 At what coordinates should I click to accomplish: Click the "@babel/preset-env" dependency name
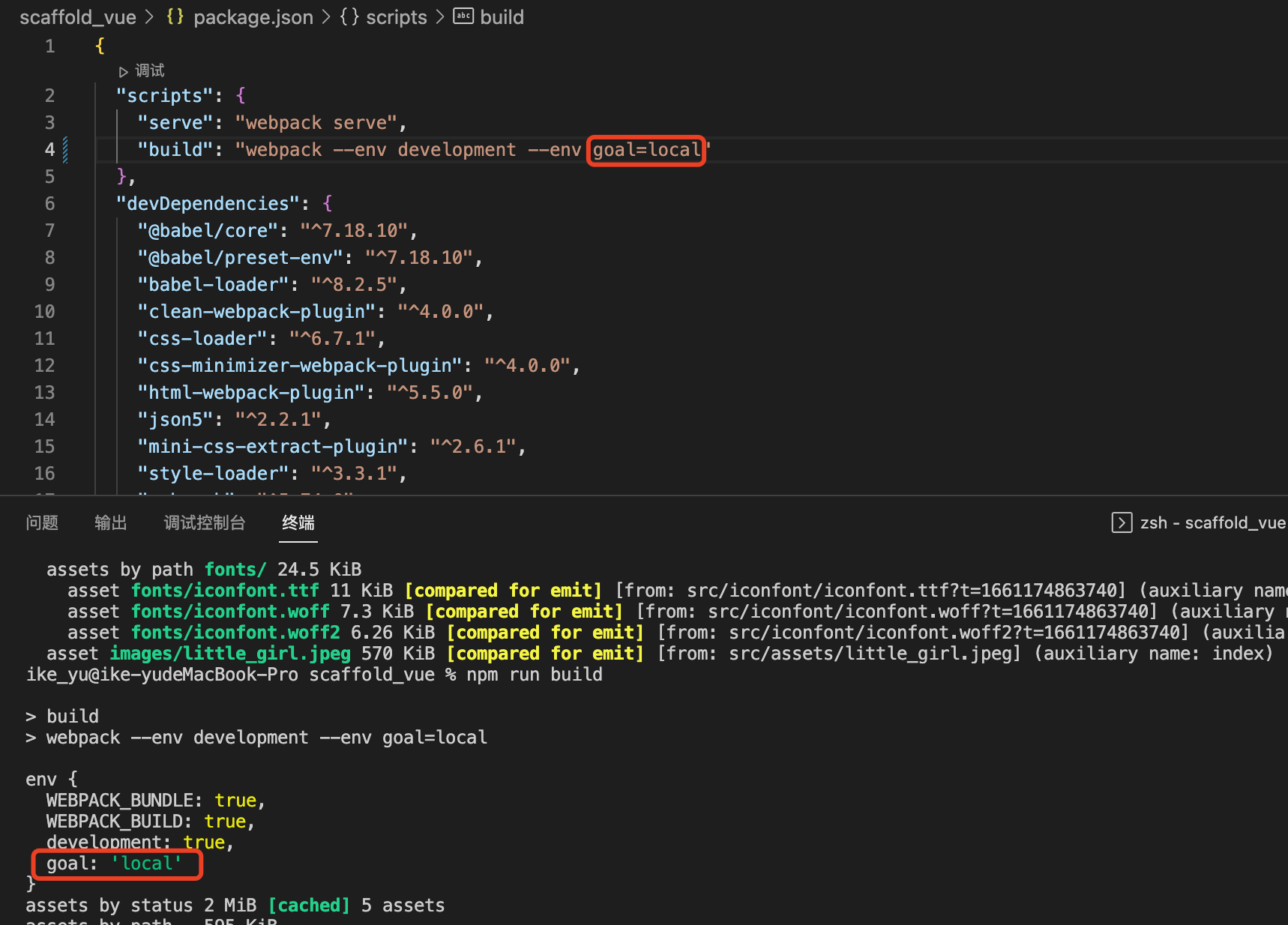coord(241,258)
